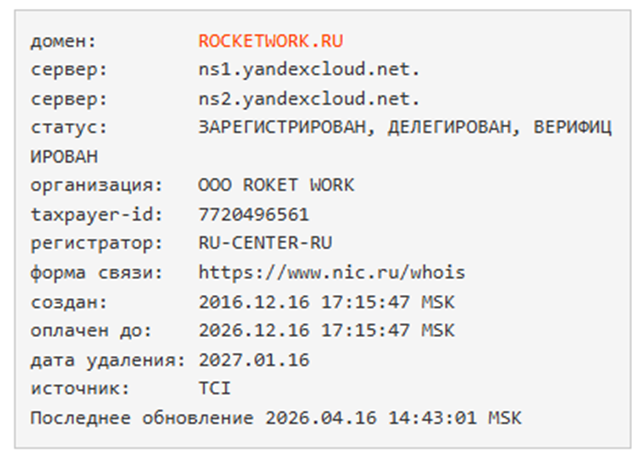Click the deletion date 2027.01.16
This screenshot has width=644, height=463.
point(254,359)
